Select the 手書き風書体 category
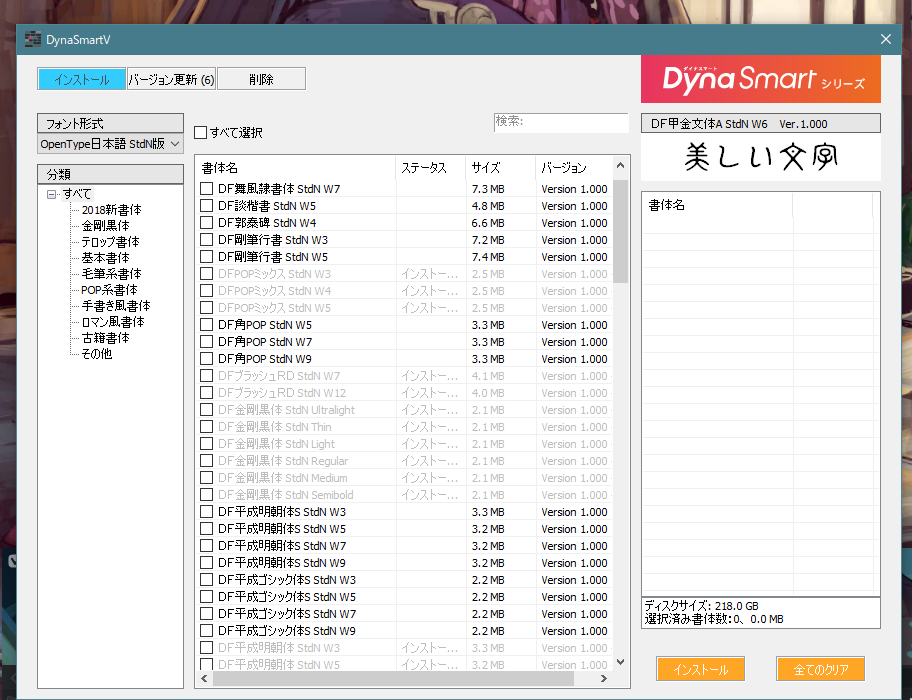This screenshot has width=912, height=700. 116,306
